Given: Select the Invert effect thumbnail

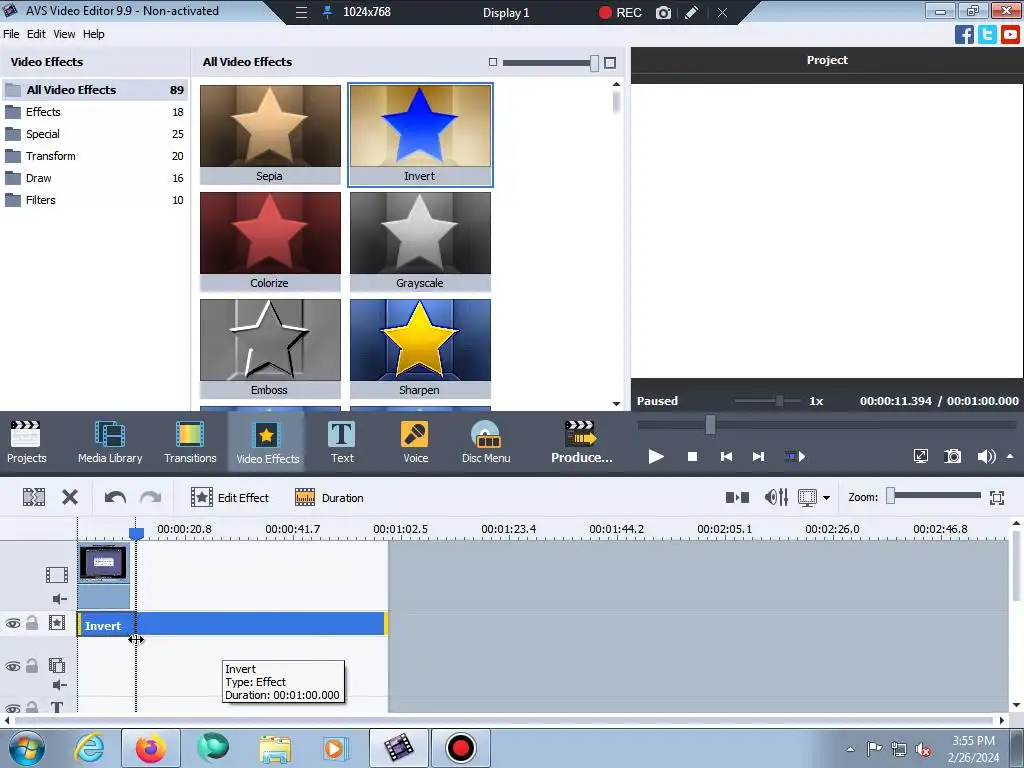Looking at the screenshot, I should [420, 134].
